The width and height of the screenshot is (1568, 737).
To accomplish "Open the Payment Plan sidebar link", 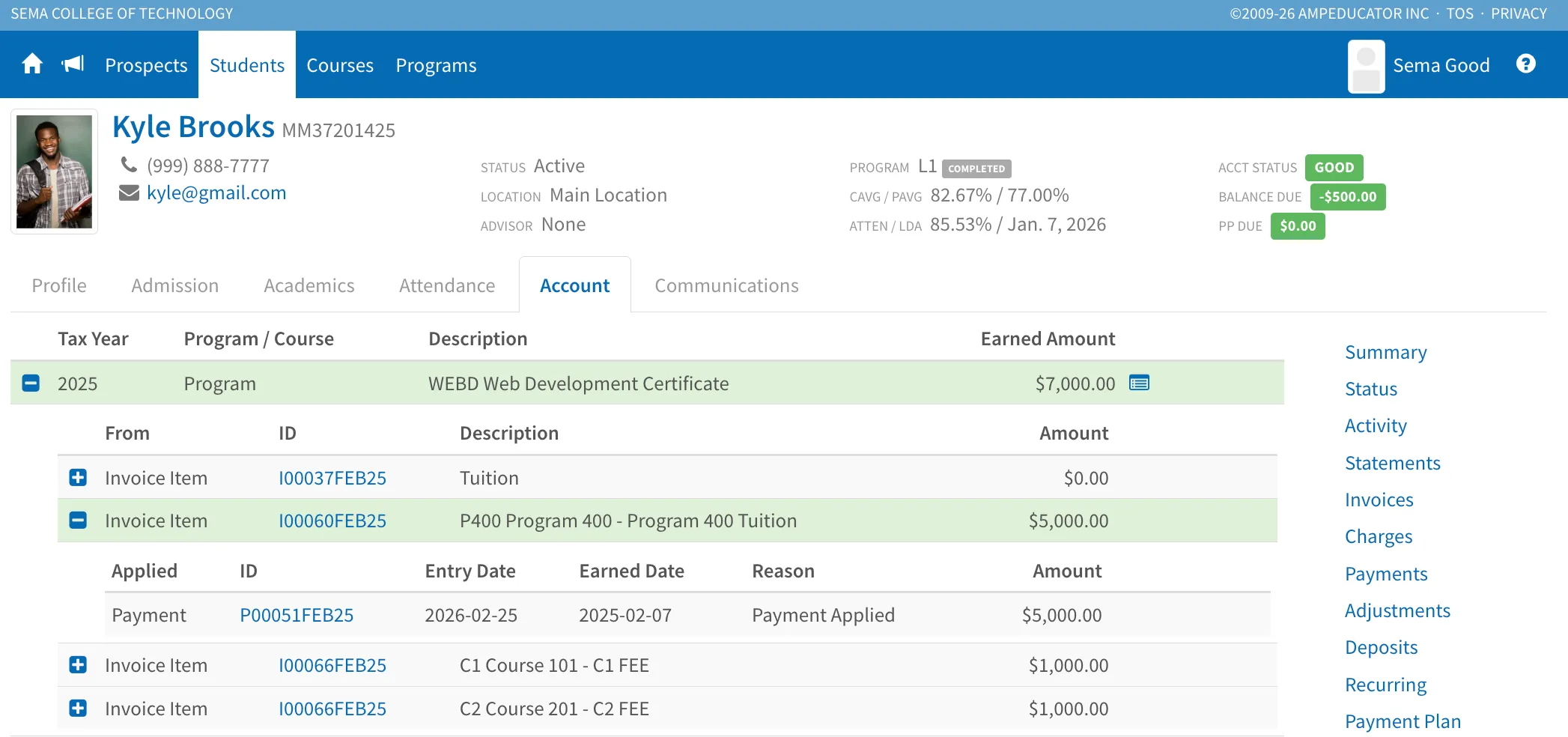I will [1403, 721].
